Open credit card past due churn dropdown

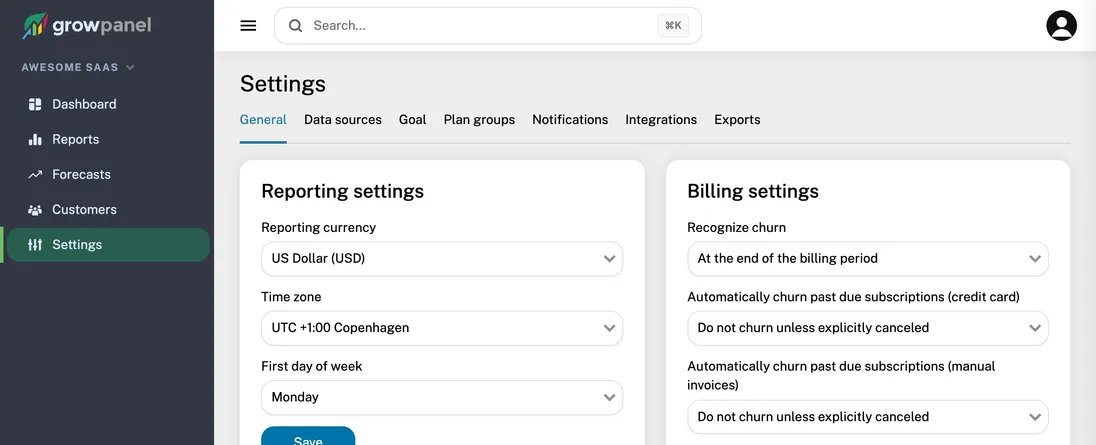868,328
